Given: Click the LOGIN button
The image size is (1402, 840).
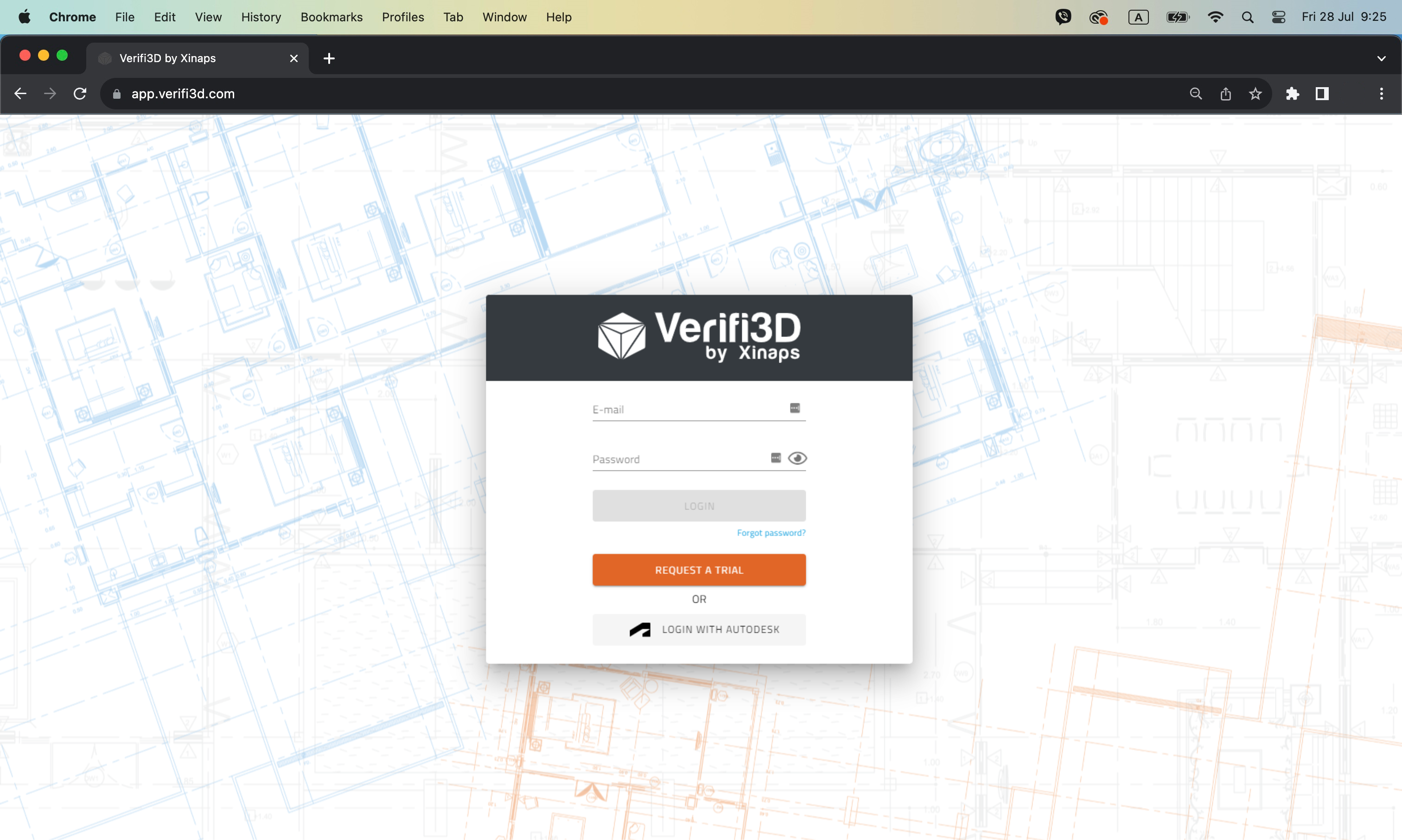Looking at the screenshot, I should (699, 505).
